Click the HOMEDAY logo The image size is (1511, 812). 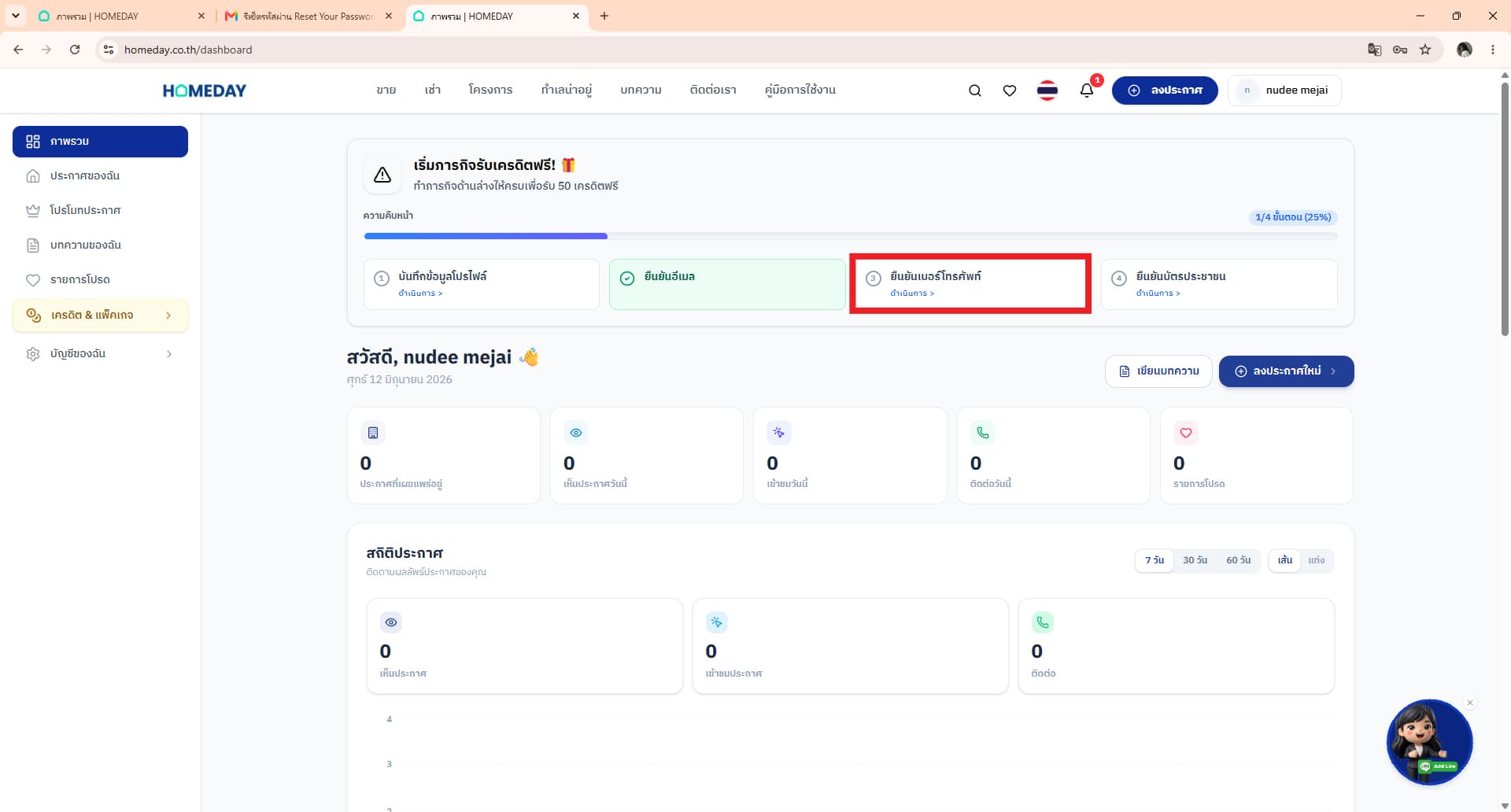pyautogui.click(x=205, y=90)
